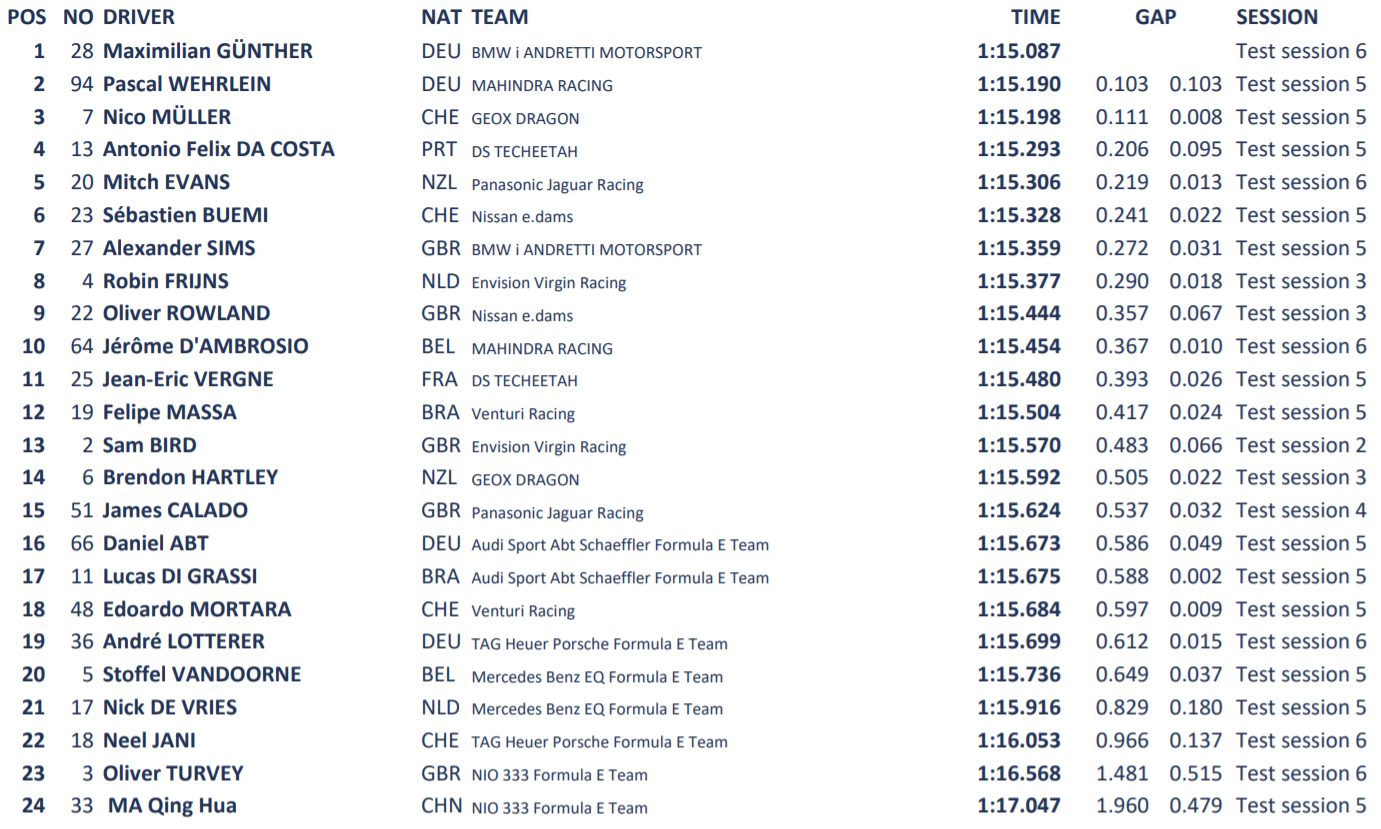Click Robin FRIJNS' Envision Virgin Racing team
1381x829 pixels.
(548, 282)
